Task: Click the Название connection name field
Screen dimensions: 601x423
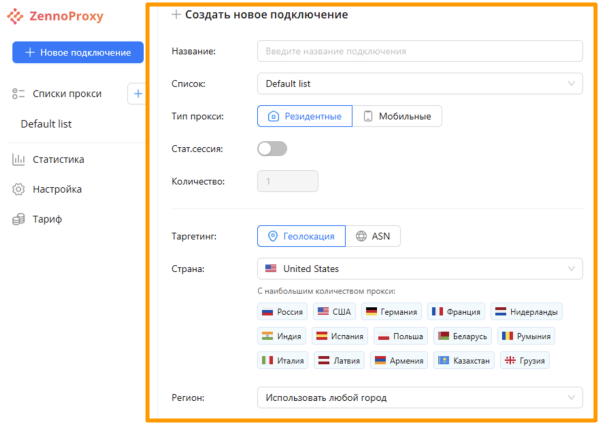Action: click(x=419, y=51)
